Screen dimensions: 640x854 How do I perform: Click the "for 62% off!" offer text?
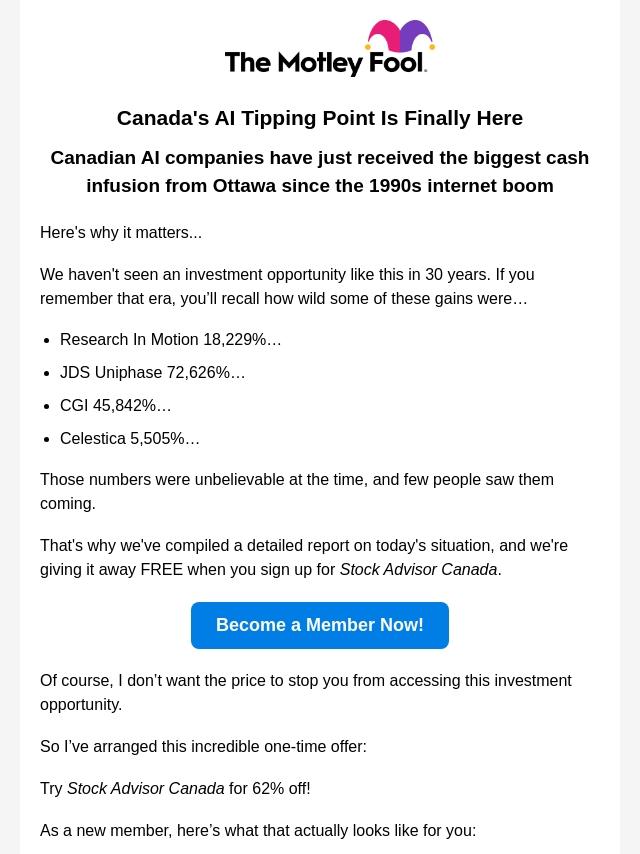click(269, 788)
